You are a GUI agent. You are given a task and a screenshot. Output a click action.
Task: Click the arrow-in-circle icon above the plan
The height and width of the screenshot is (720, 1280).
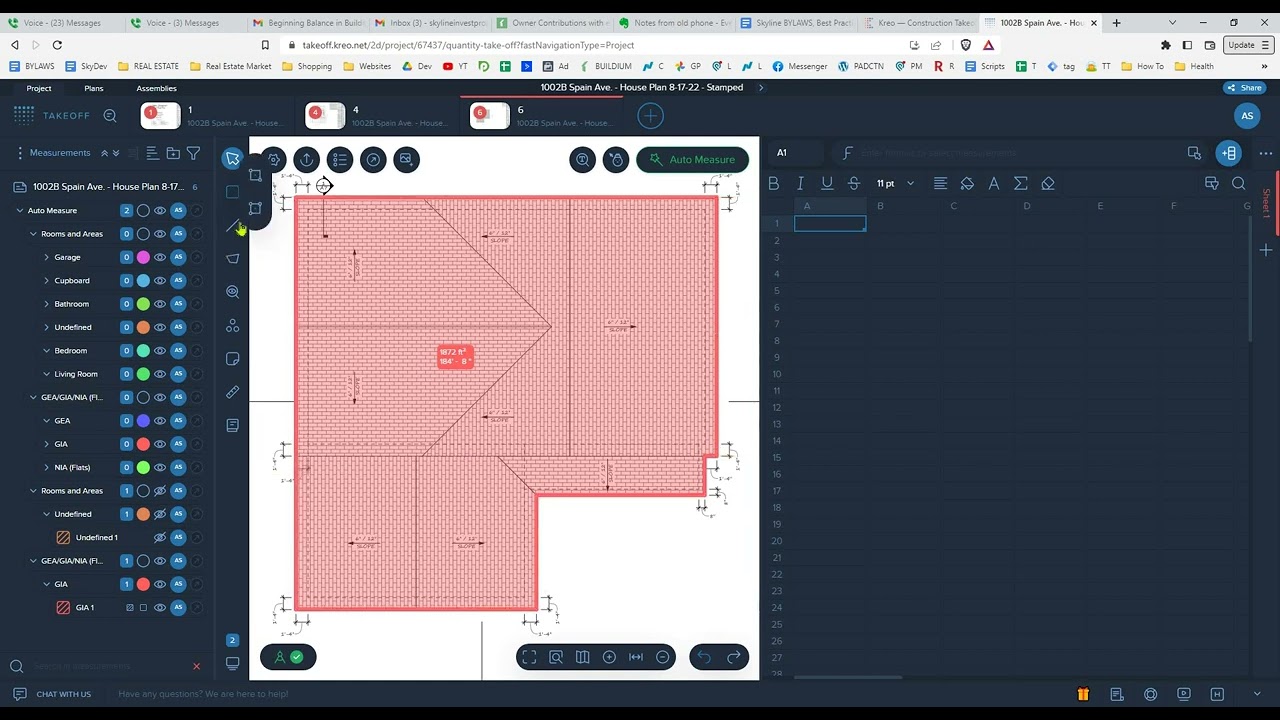(x=373, y=160)
